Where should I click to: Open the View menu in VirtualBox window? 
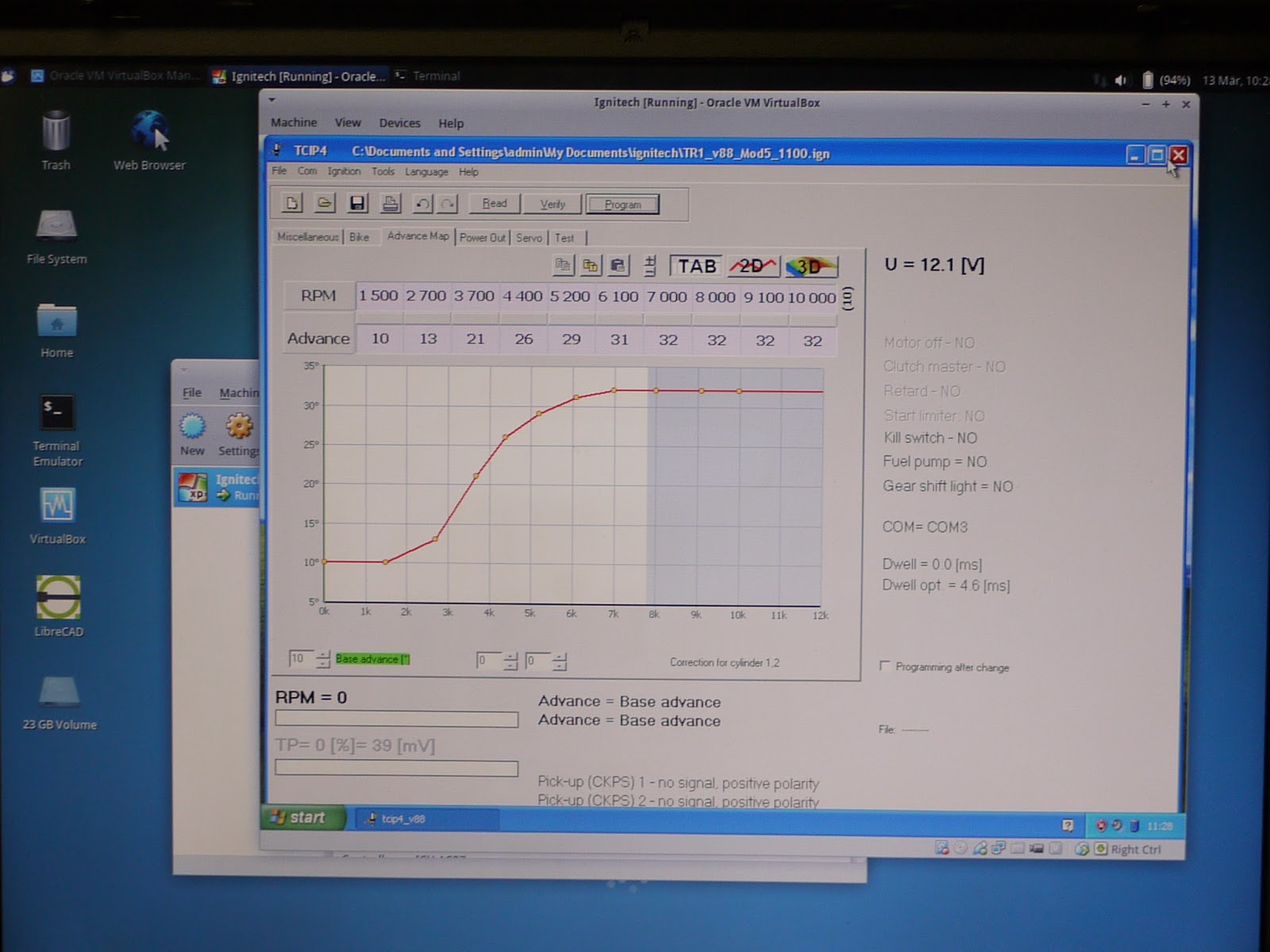348,122
